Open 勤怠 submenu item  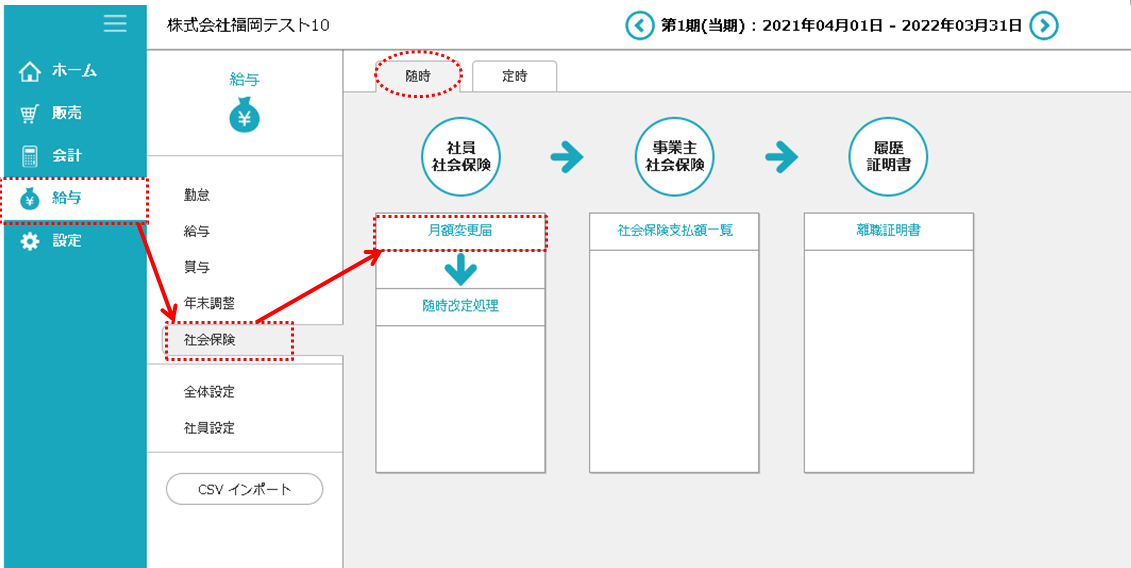click(197, 196)
